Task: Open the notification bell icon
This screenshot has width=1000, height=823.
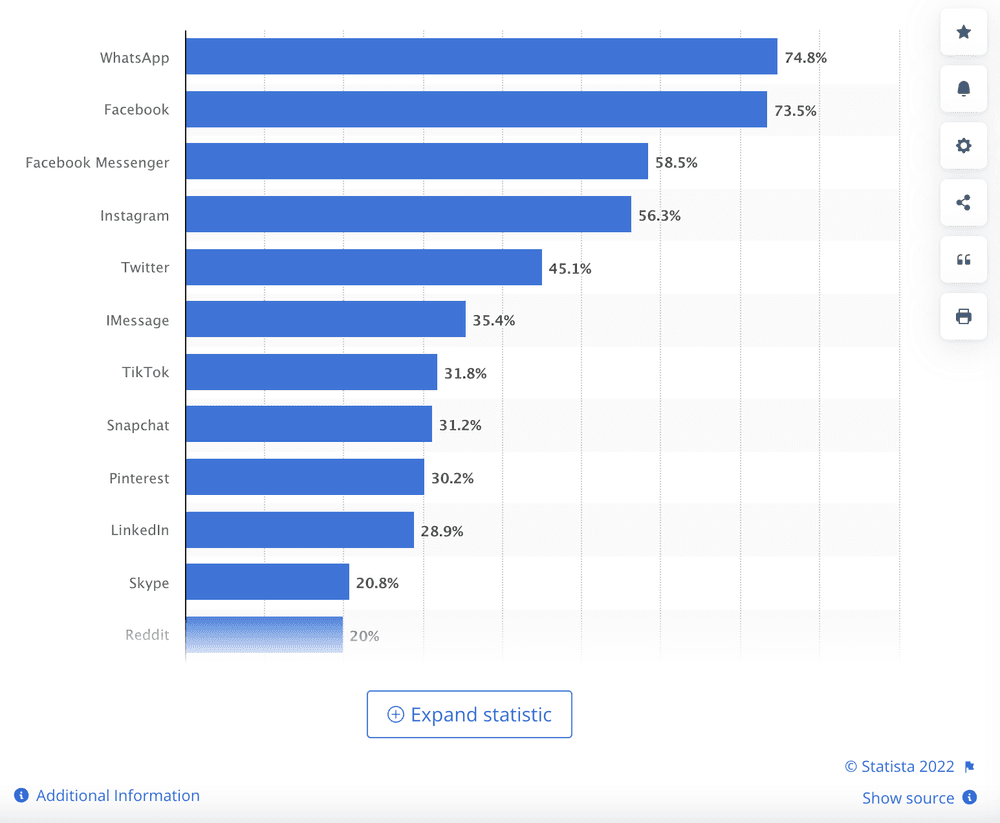Action: (x=963, y=88)
